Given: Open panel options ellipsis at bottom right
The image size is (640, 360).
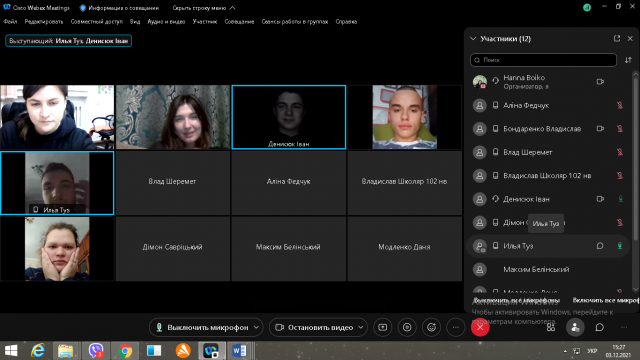Looking at the screenshot, I should (624, 327).
